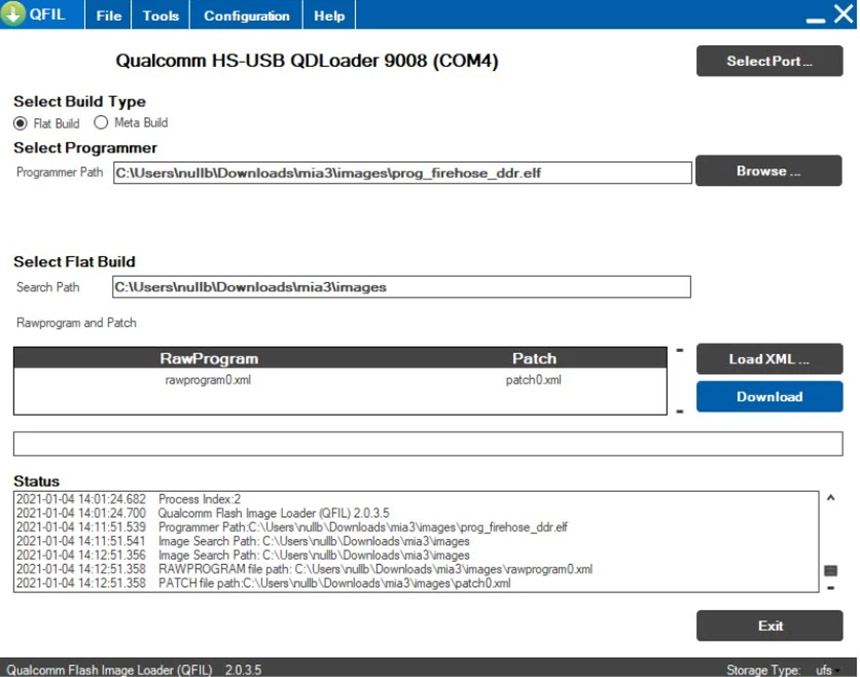Click the Load XML button

click(x=769, y=359)
